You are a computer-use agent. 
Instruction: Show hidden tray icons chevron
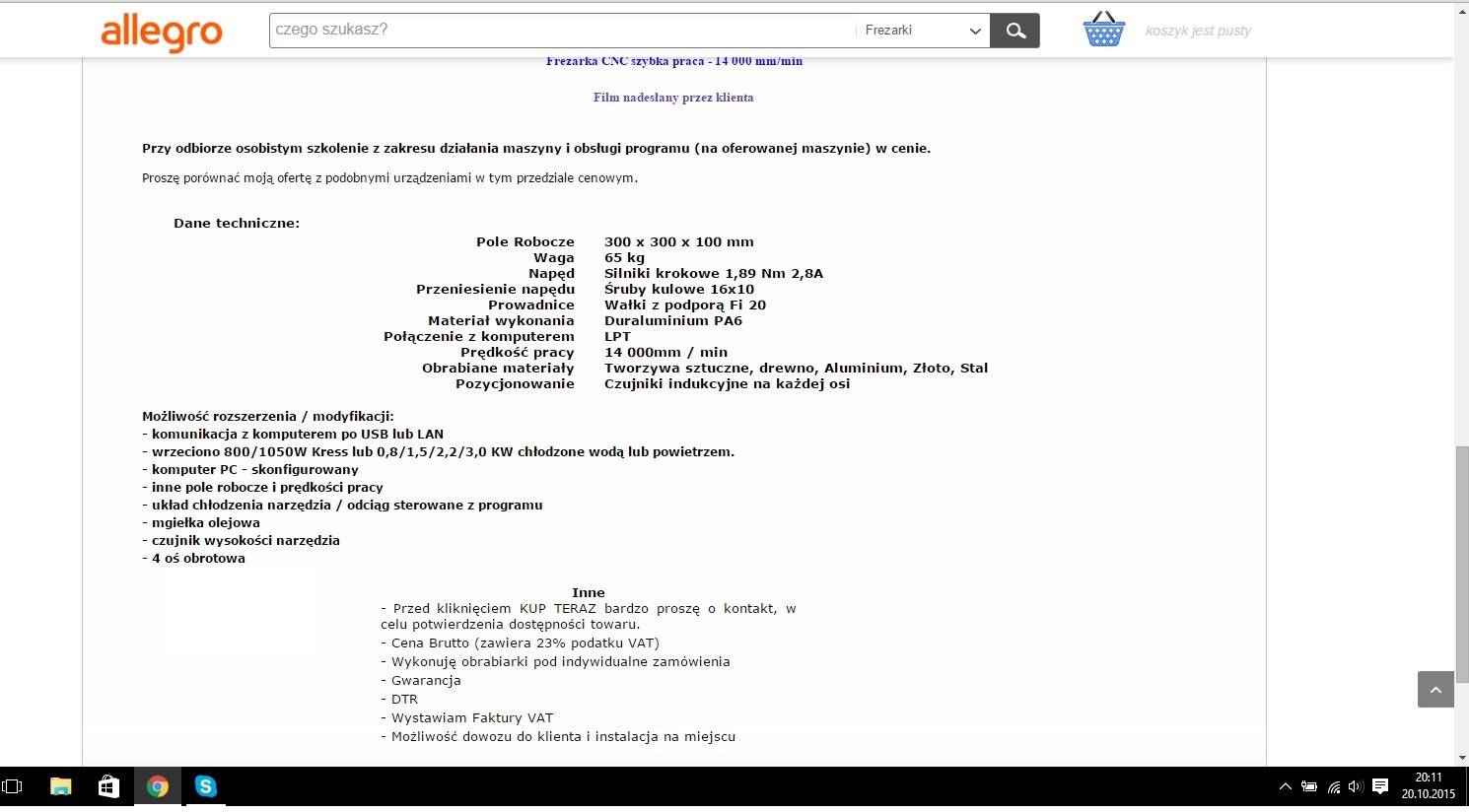tap(1285, 786)
